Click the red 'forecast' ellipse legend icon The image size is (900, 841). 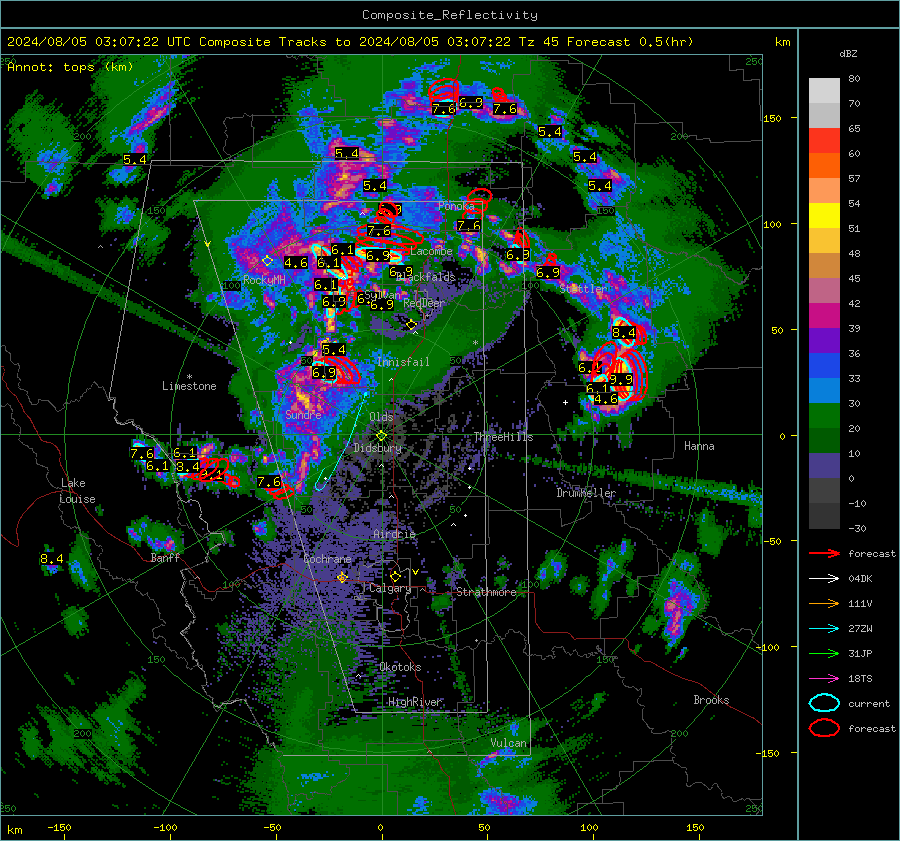(824, 728)
